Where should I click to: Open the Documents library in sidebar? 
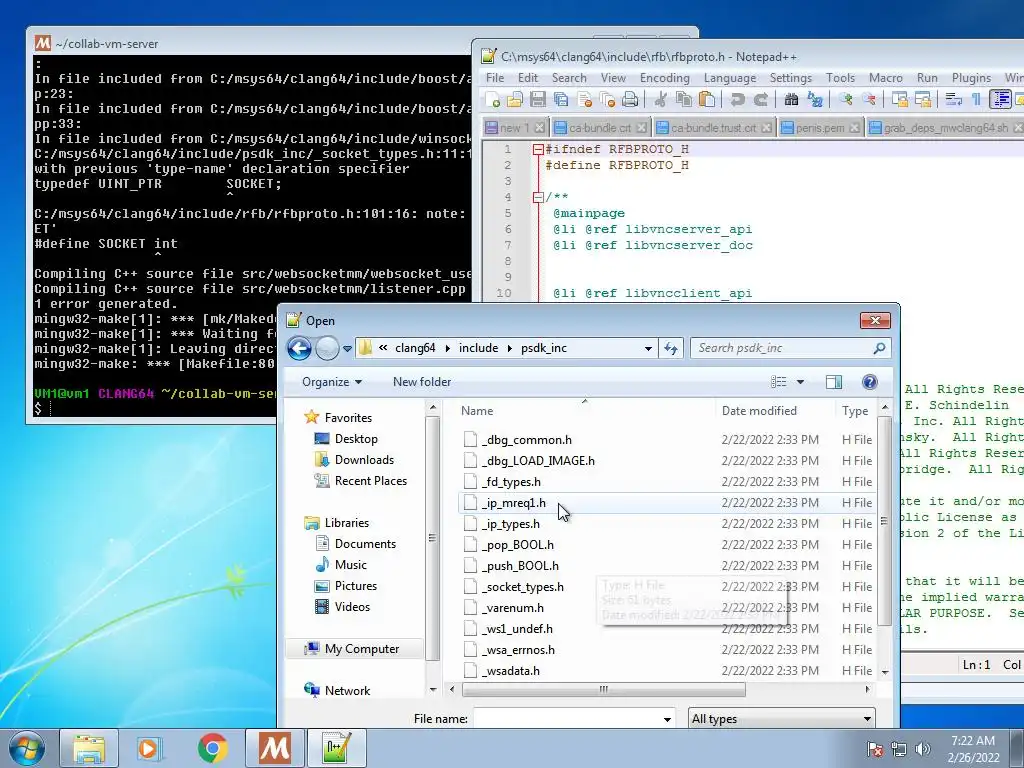[365, 544]
